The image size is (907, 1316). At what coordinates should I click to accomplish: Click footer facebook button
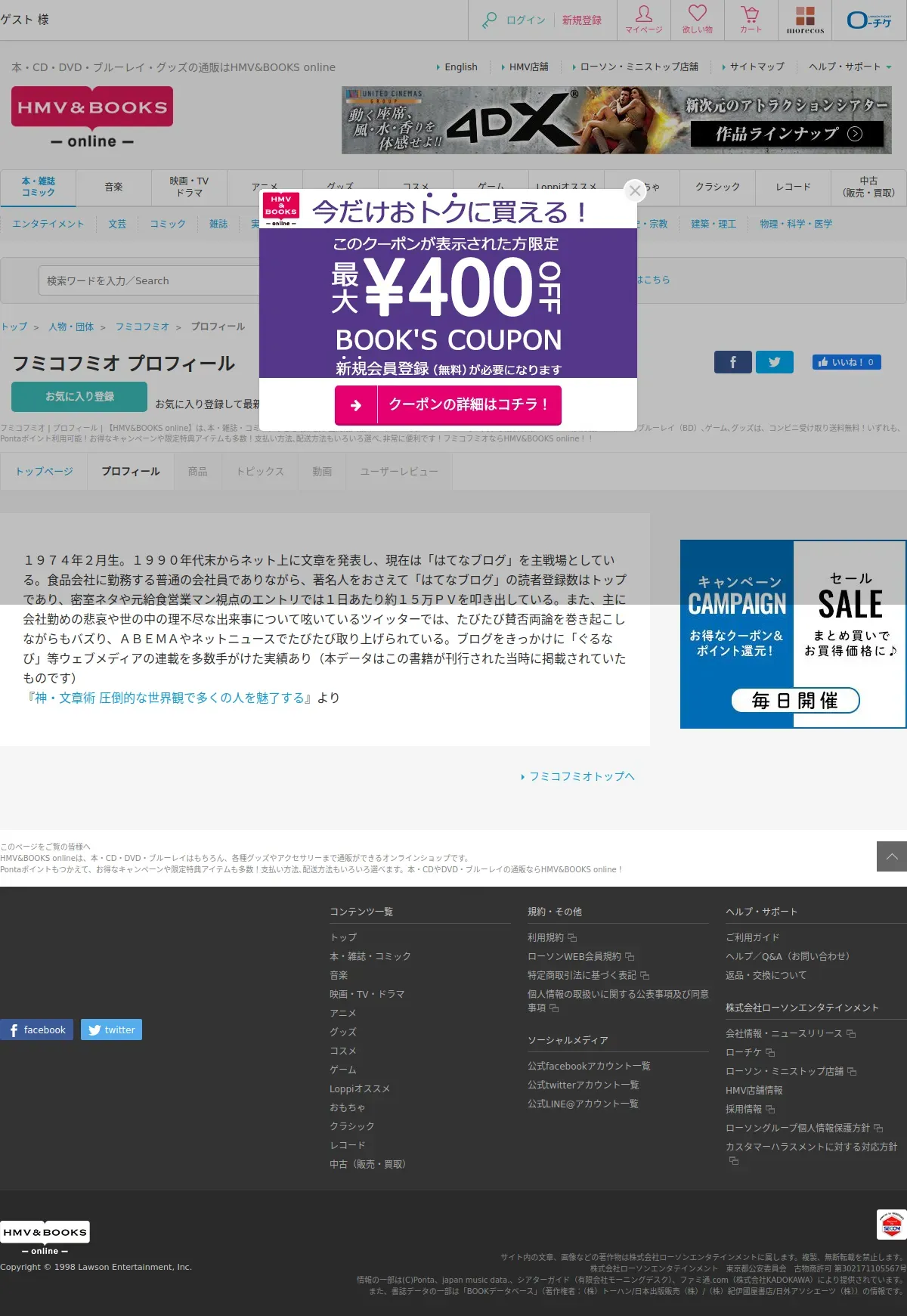tap(36, 1030)
